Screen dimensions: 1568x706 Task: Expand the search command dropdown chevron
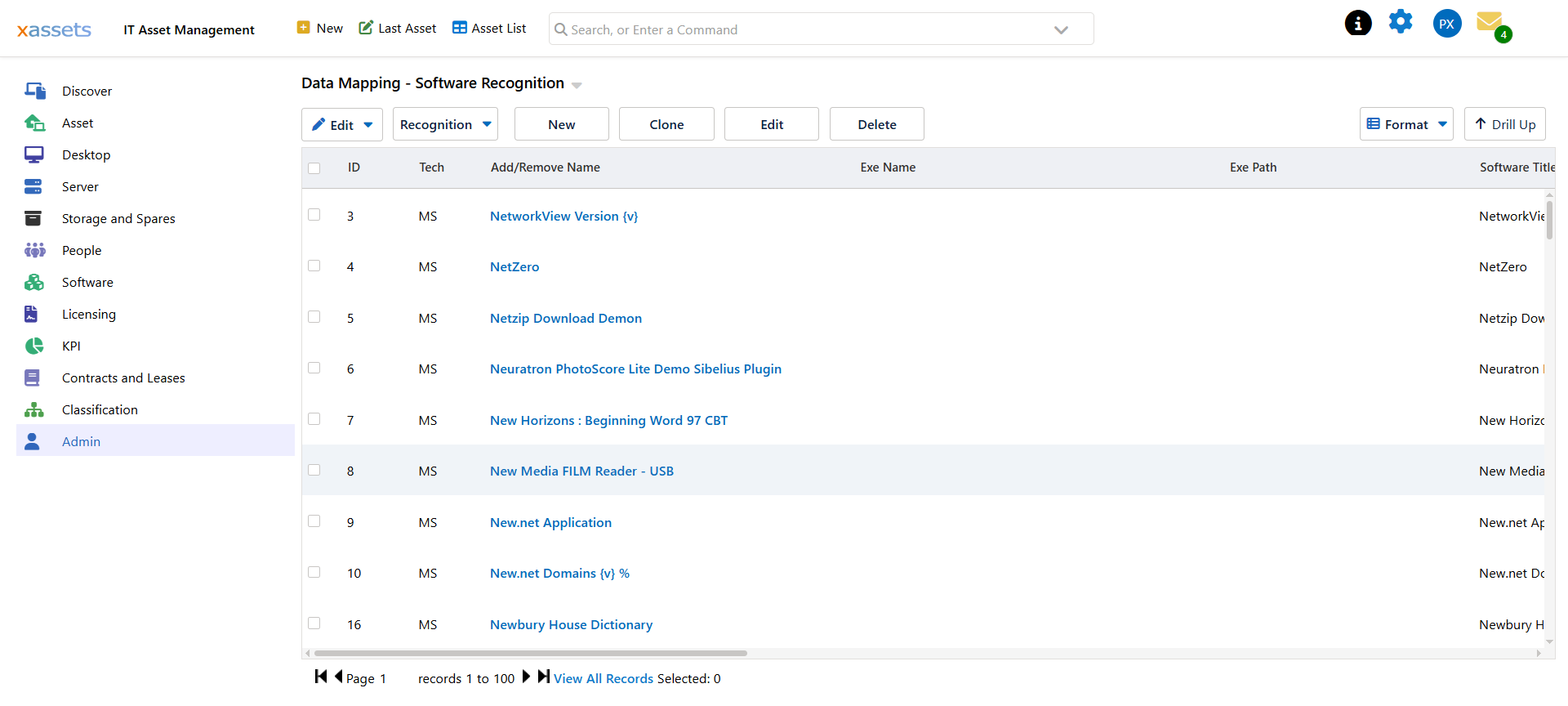pyautogui.click(x=1061, y=30)
